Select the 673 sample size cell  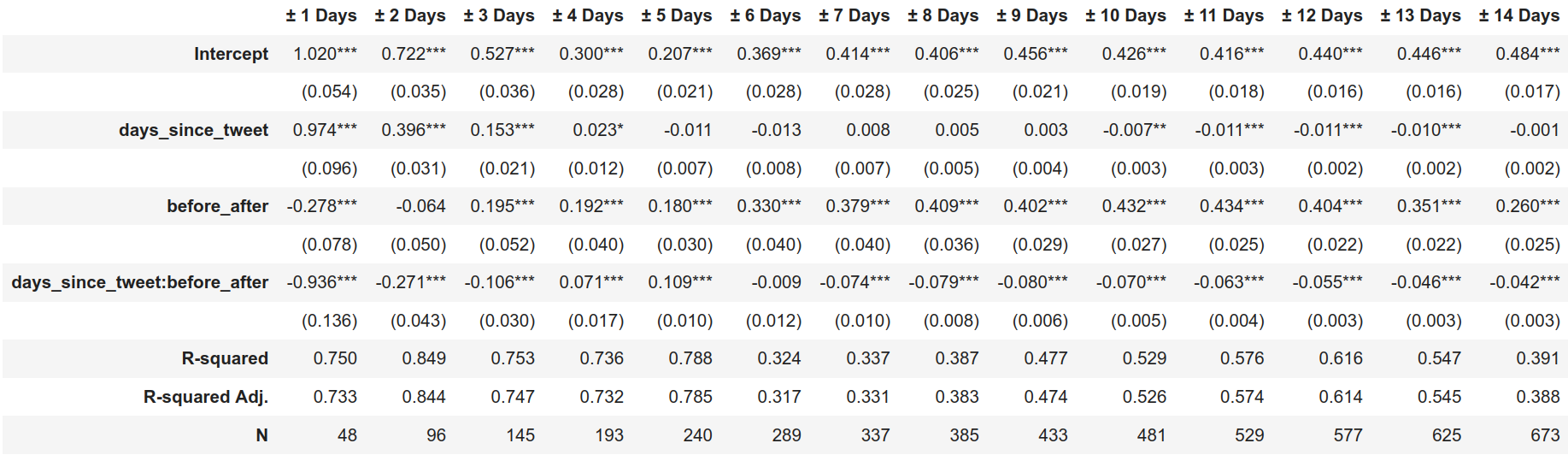pos(1545,435)
